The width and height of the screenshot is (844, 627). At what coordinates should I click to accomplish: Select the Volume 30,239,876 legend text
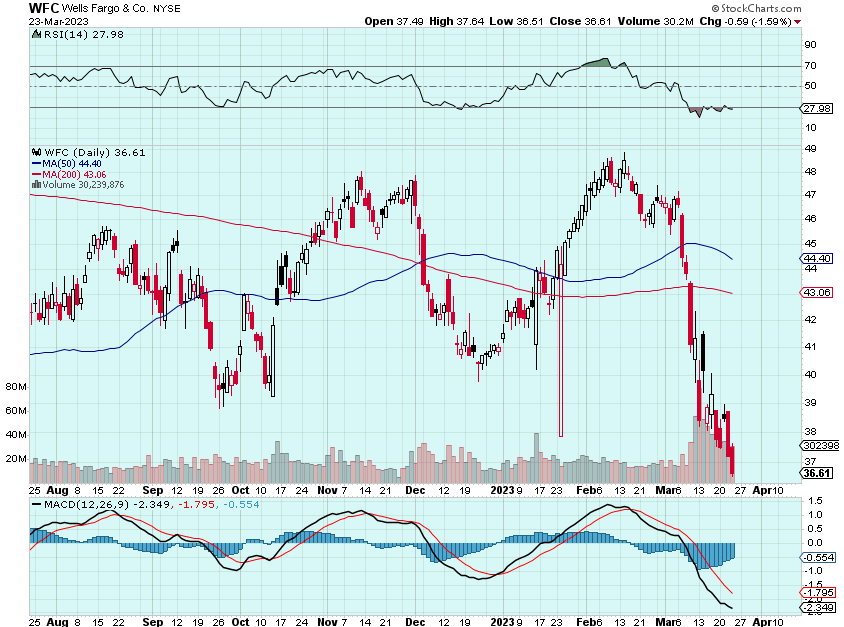(x=83, y=185)
